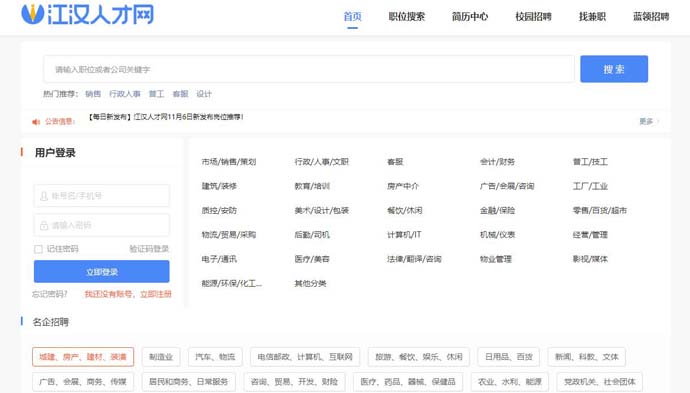
Task: Select the 汽车、物流 industry tag
Action: (215, 357)
